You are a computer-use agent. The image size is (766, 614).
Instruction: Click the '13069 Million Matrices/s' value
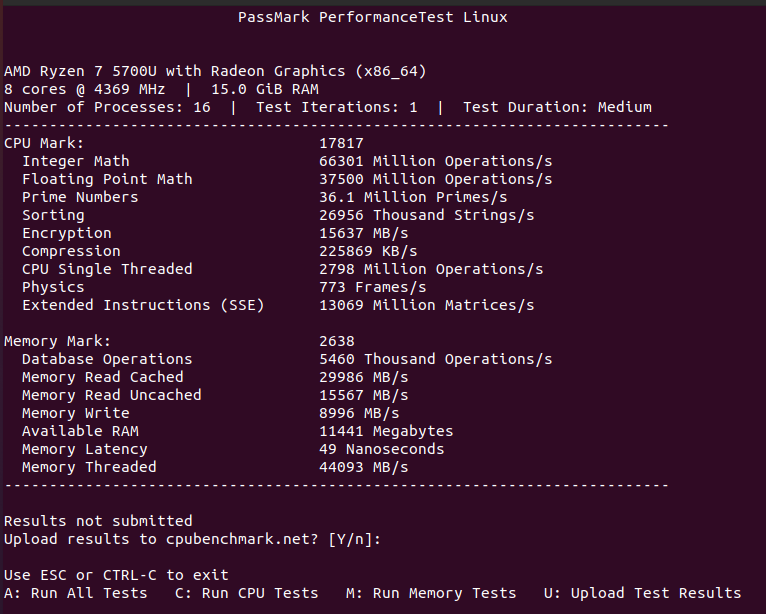[426, 305]
